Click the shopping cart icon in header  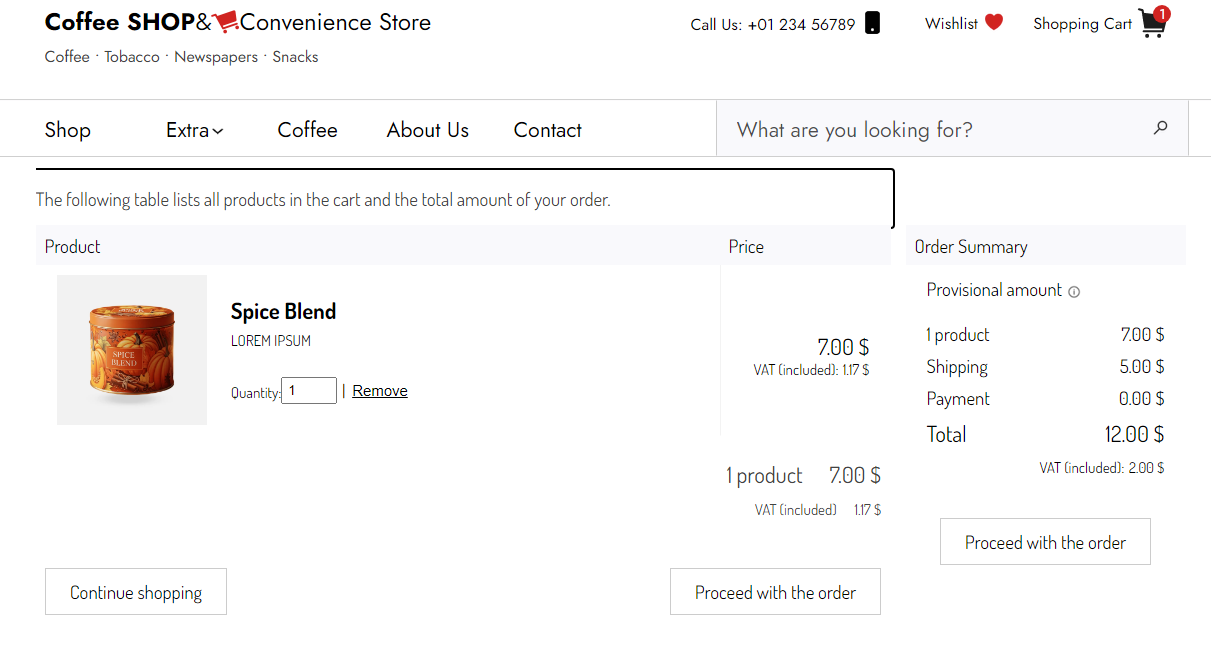click(x=1150, y=26)
